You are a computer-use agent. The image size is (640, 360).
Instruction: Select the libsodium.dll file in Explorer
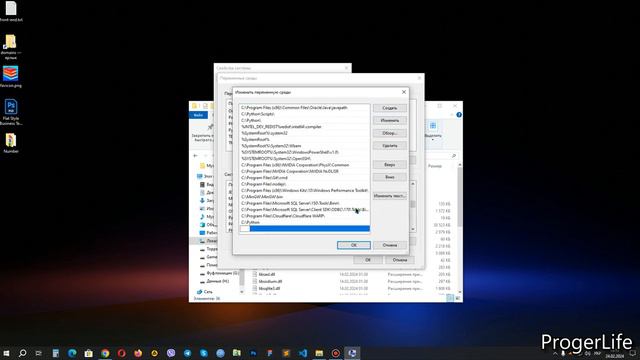(267, 281)
